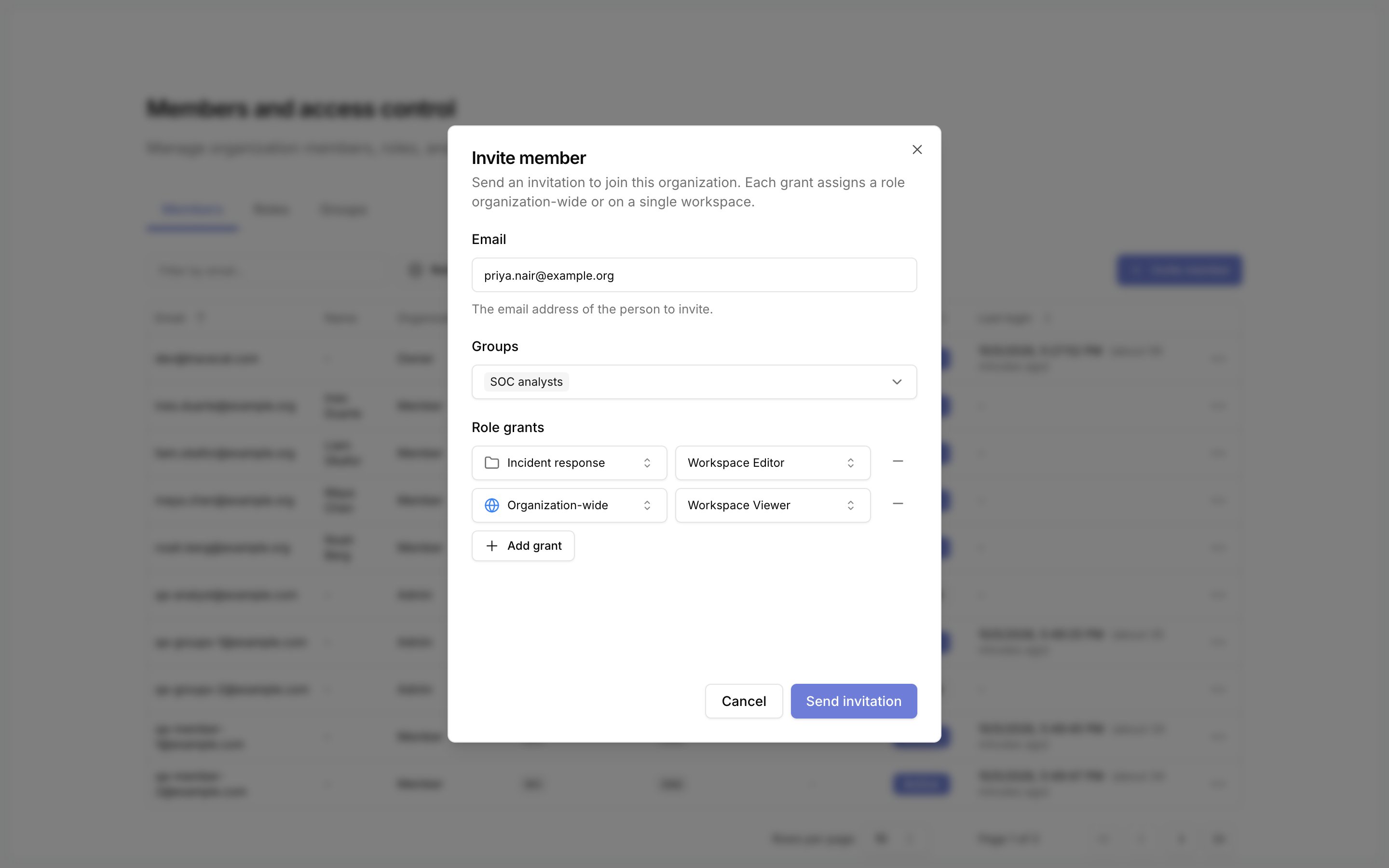Image resolution: width=1389 pixels, height=868 pixels.
Task: Open the Organization-wide scope dropdown
Action: [569, 505]
